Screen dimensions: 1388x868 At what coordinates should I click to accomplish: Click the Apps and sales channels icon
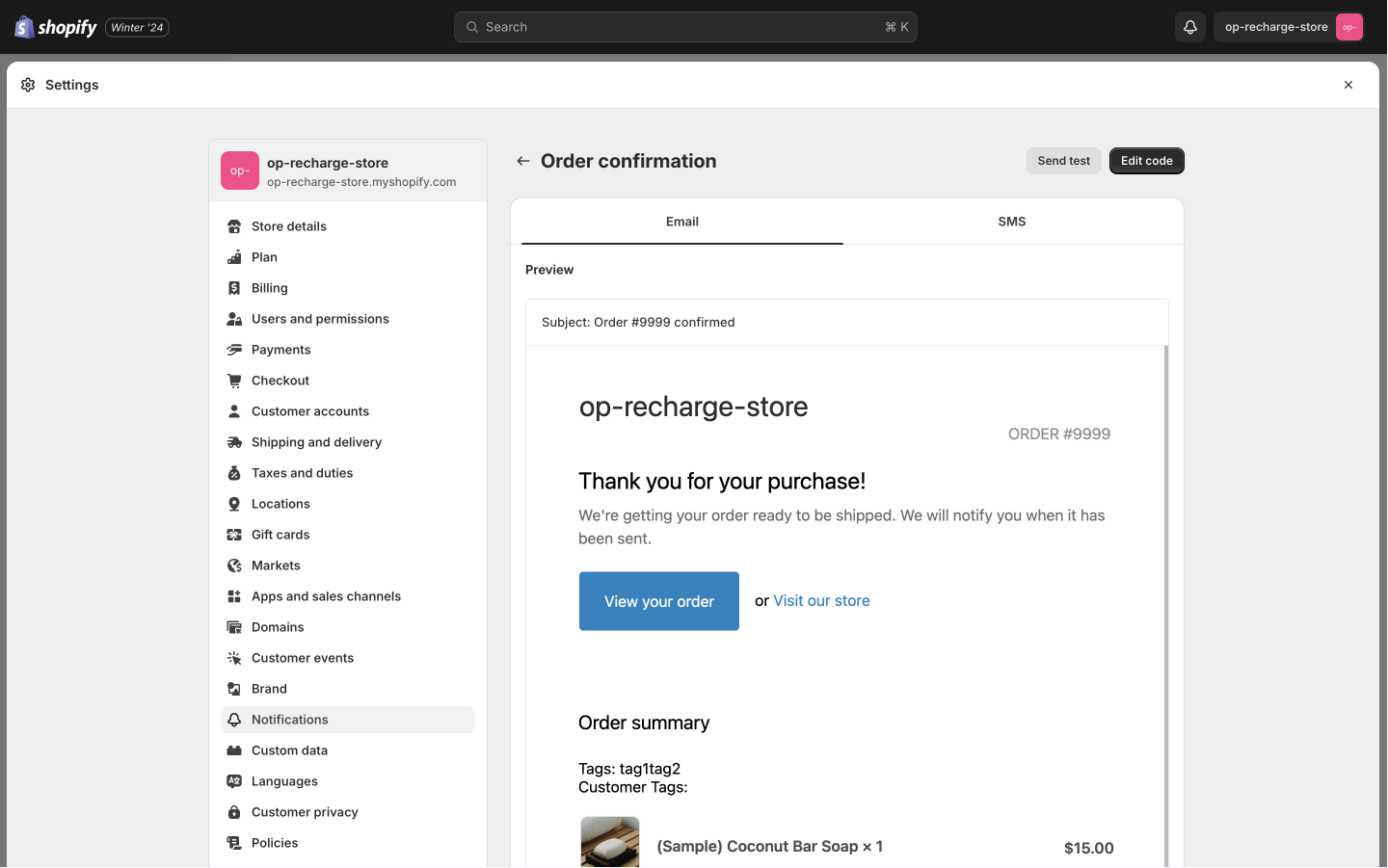tap(234, 596)
